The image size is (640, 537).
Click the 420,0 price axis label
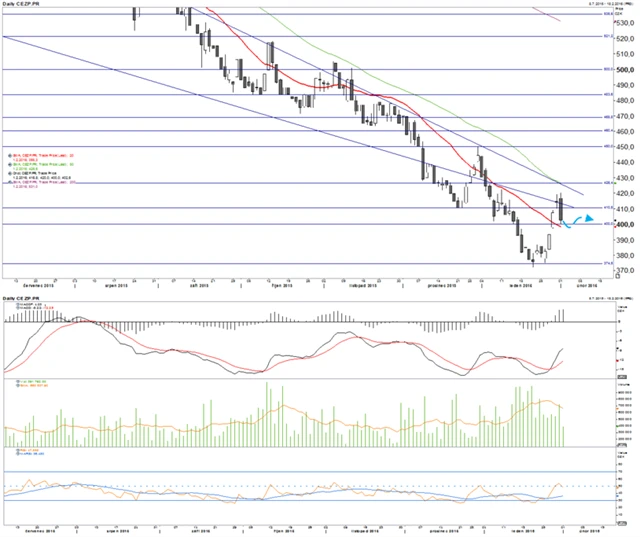click(x=625, y=193)
